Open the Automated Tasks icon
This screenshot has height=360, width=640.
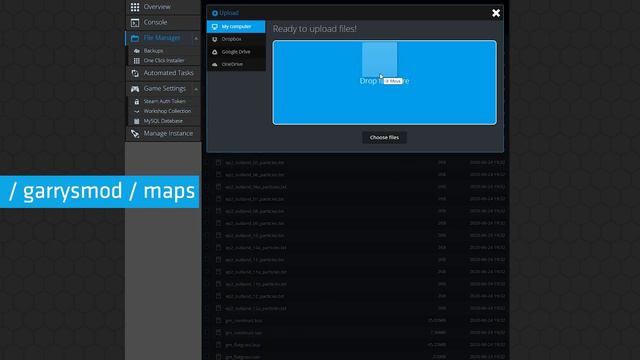(135, 73)
